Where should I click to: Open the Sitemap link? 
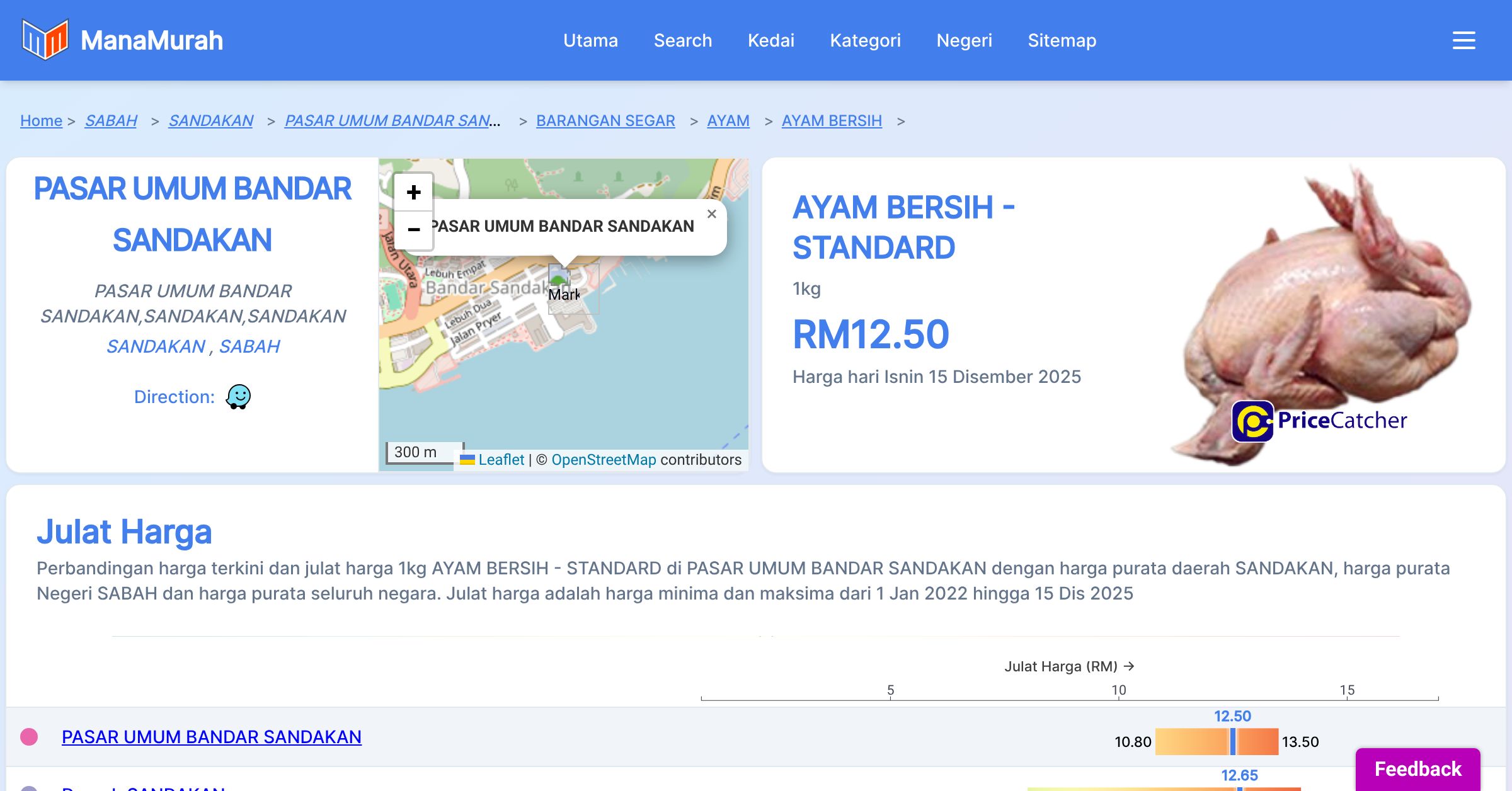click(x=1062, y=40)
